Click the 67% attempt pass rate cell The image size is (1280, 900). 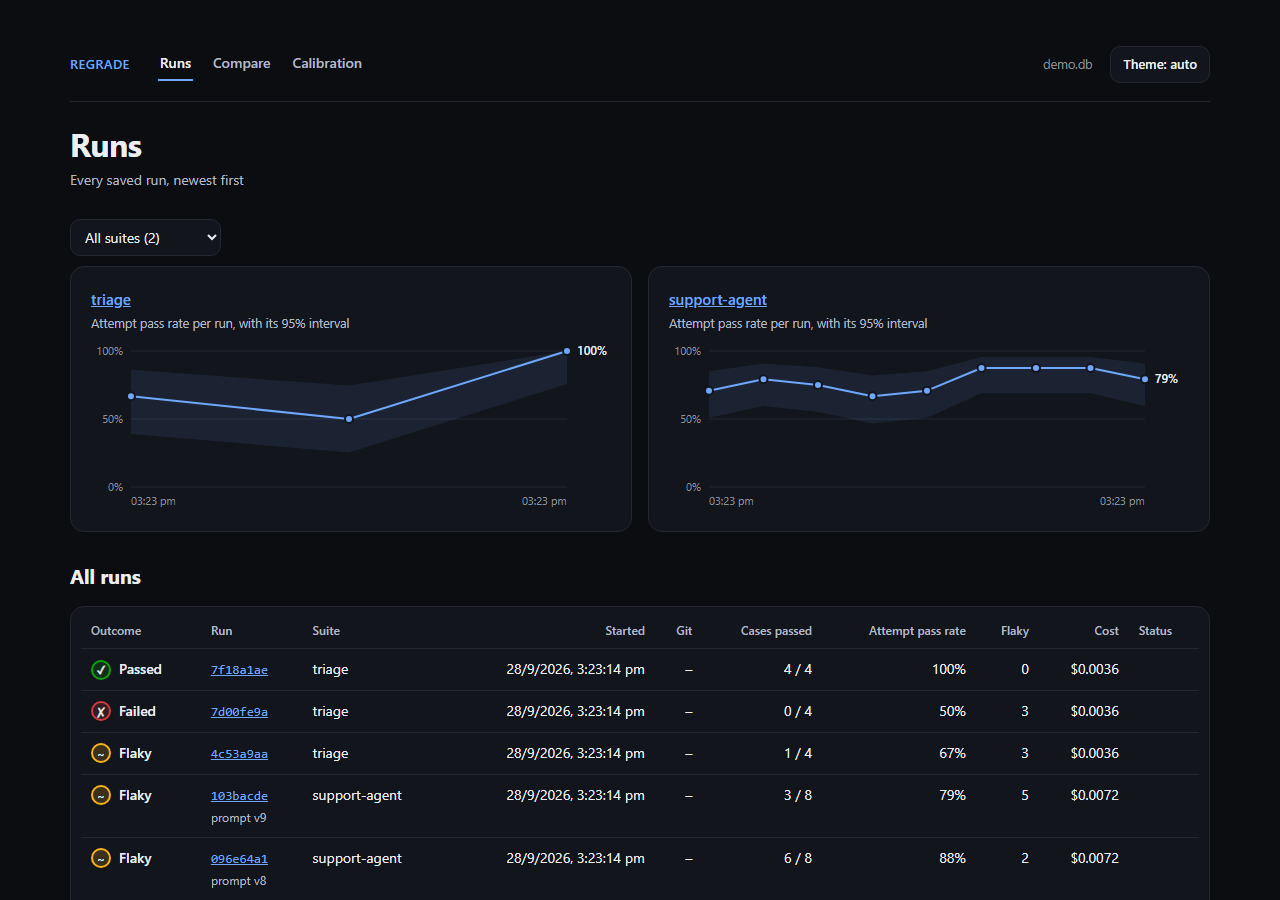coord(952,754)
